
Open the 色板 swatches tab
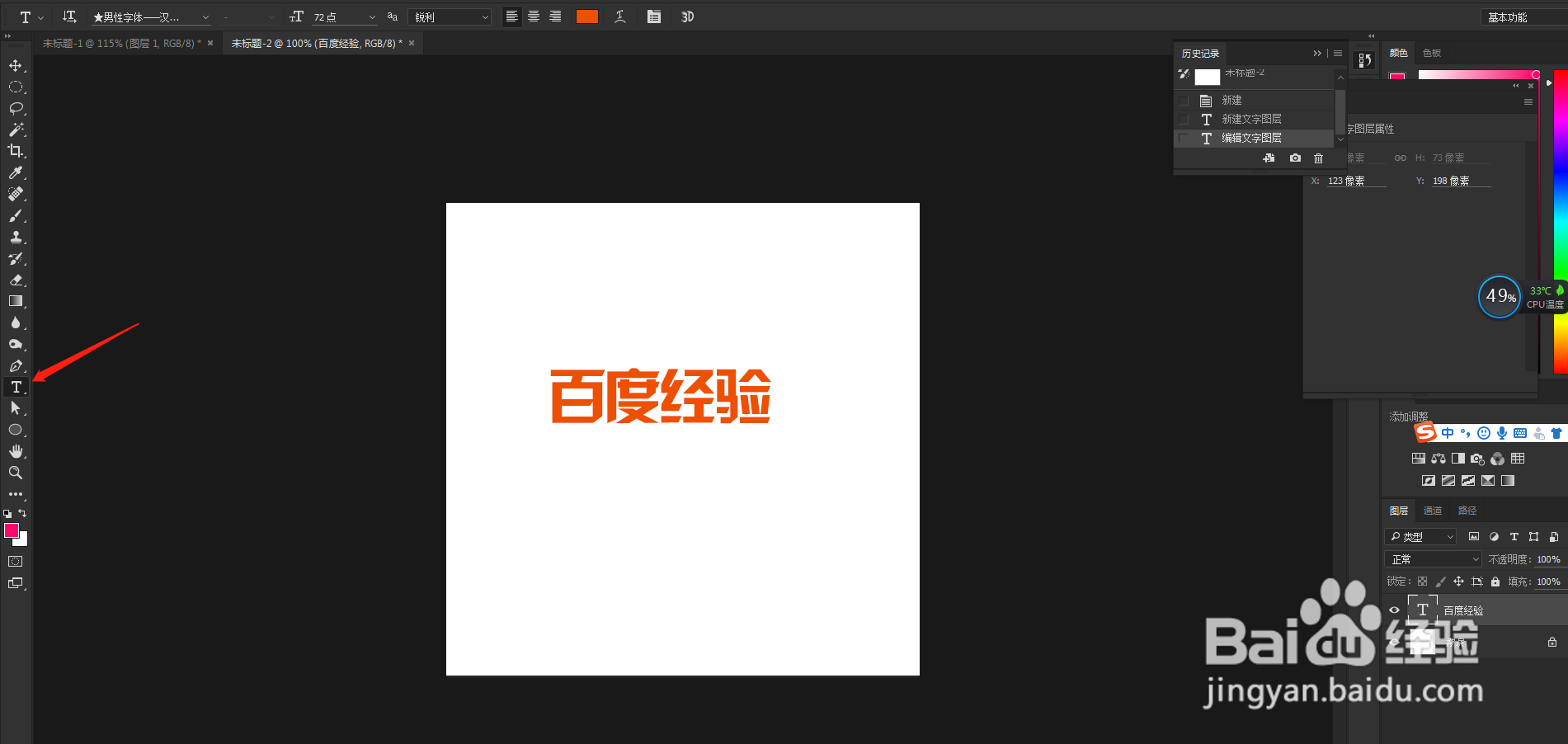click(x=1432, y=53)
